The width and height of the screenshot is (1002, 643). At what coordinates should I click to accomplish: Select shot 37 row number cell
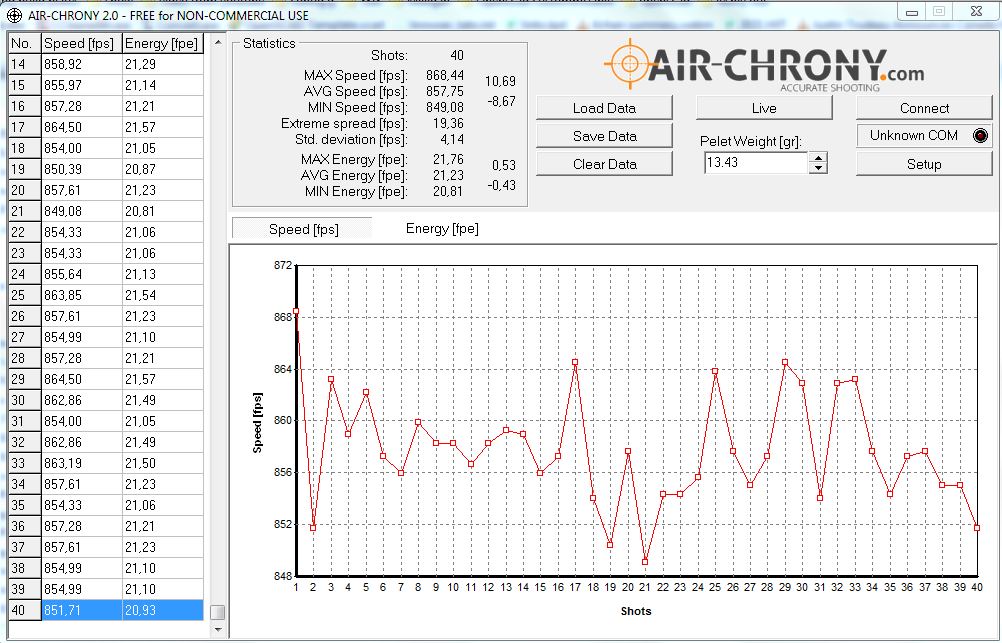point(24,547)
